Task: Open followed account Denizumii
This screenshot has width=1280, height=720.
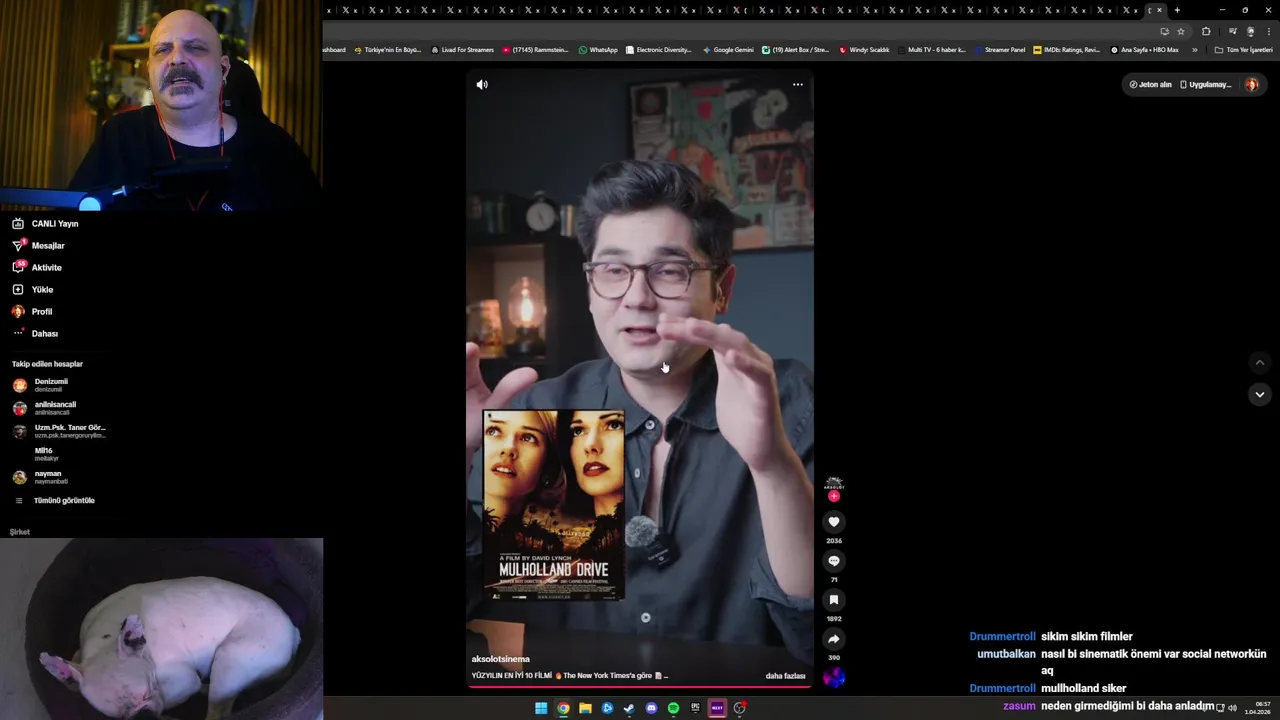Action: 40,385
